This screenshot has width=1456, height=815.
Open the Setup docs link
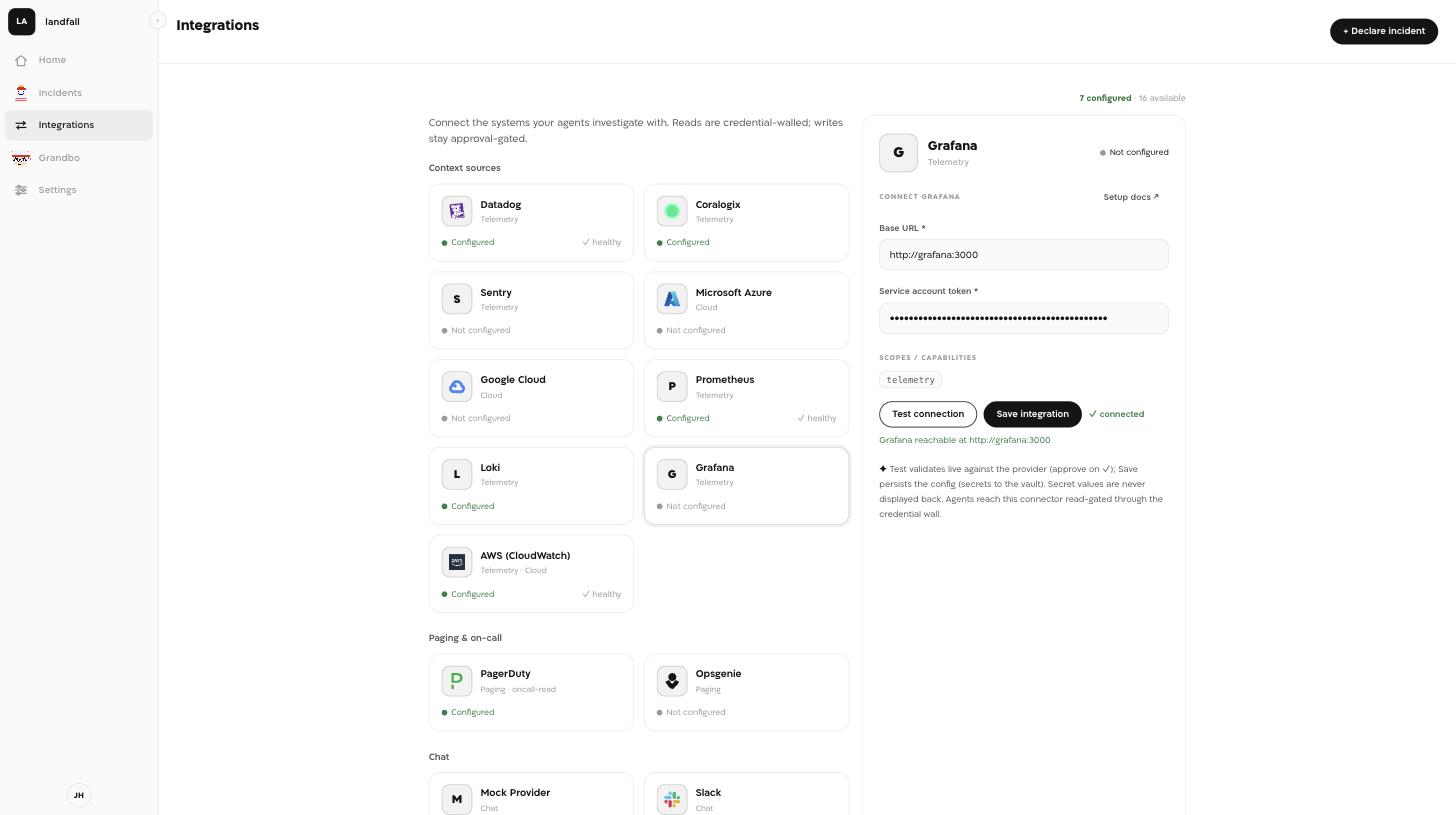1131,197
